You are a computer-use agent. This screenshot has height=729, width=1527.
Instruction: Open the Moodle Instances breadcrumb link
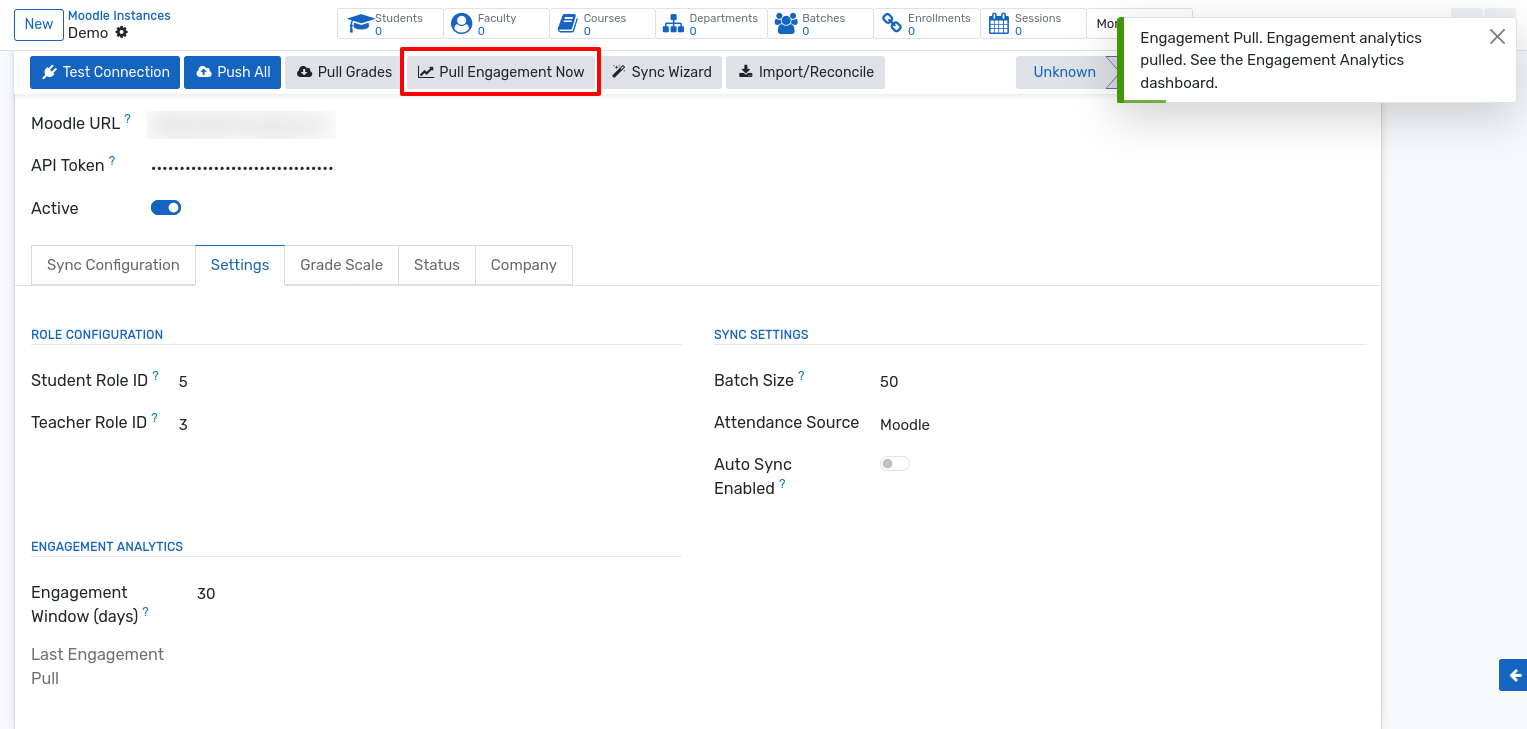(x=119, y=16)
